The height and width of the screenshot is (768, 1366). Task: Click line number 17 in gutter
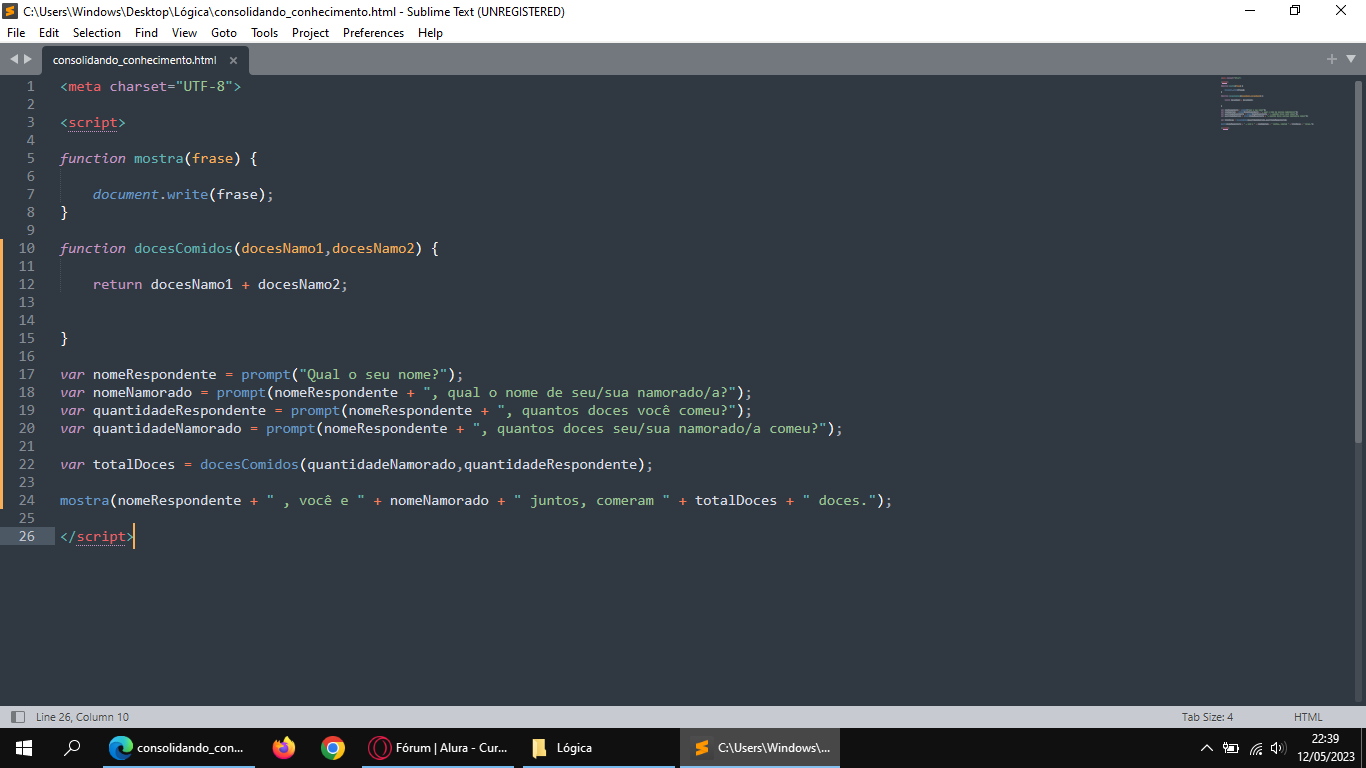(x=27, y=374)
